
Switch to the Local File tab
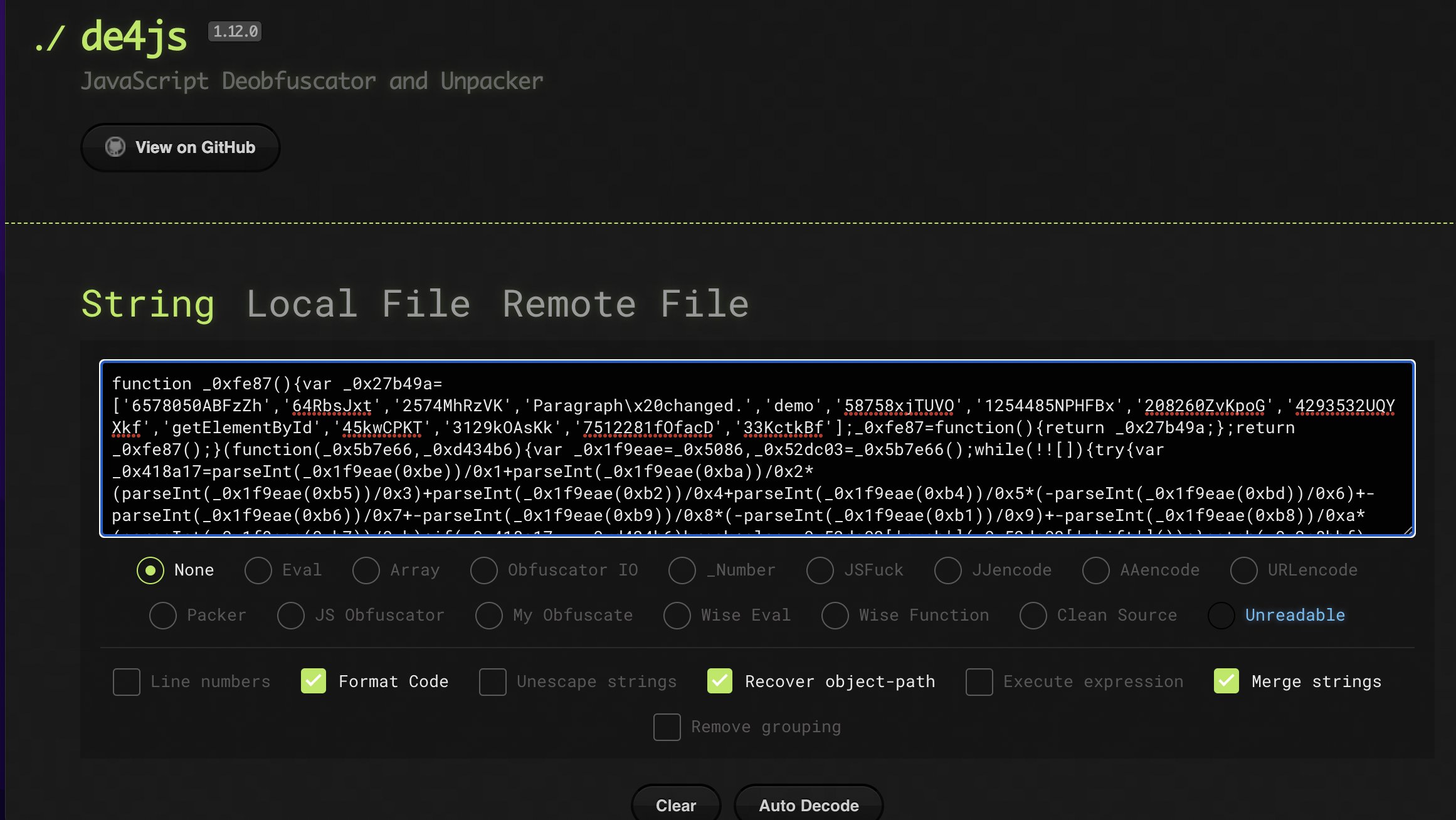pyautogui.click(x=358, y=304)
